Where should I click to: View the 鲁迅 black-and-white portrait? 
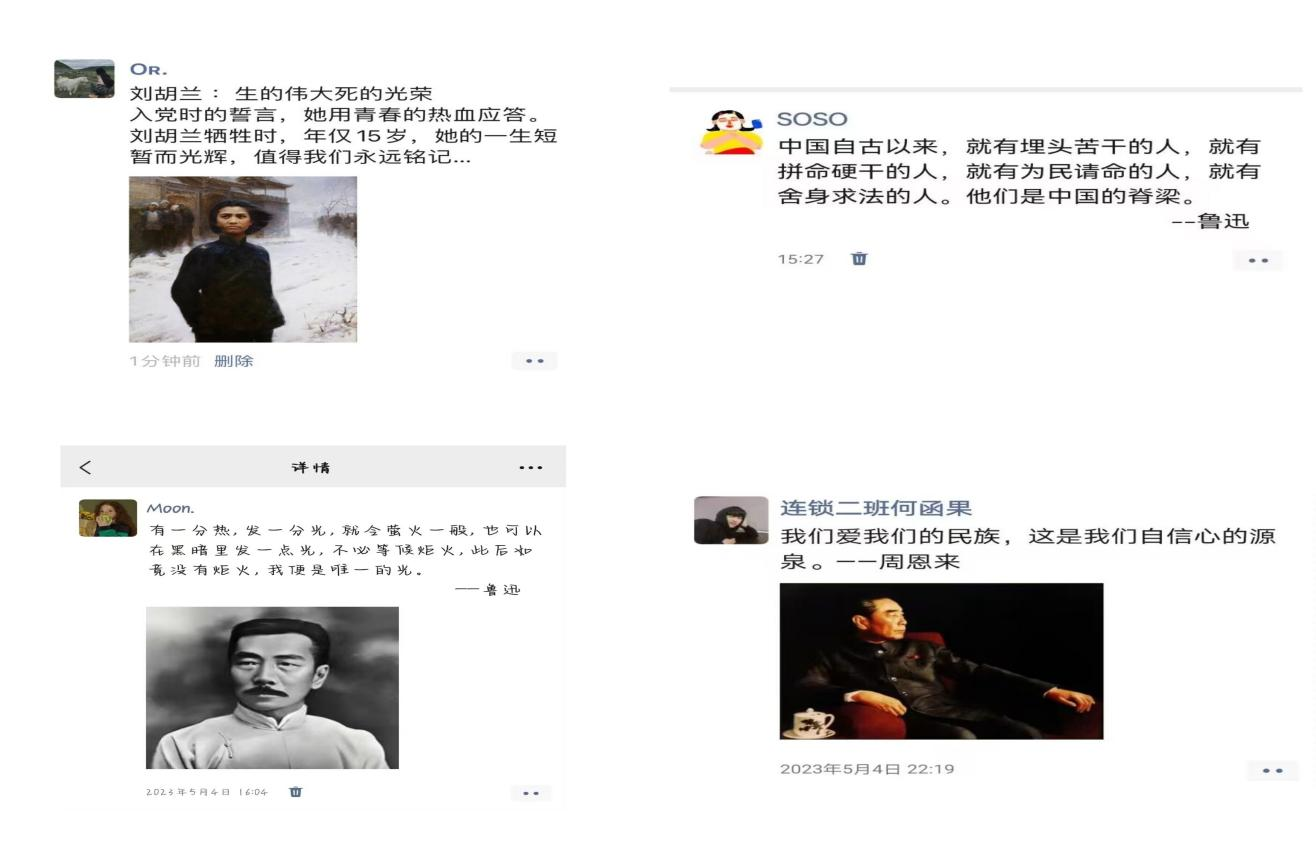pyautogui.click(x=272, y=688)
